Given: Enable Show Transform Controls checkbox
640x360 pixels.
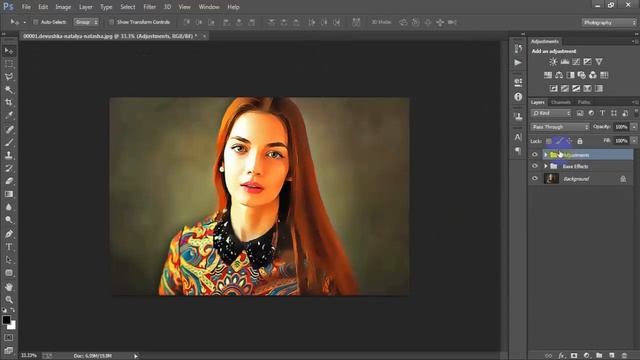Looking at the screenshot, I should tap(111, 22).
